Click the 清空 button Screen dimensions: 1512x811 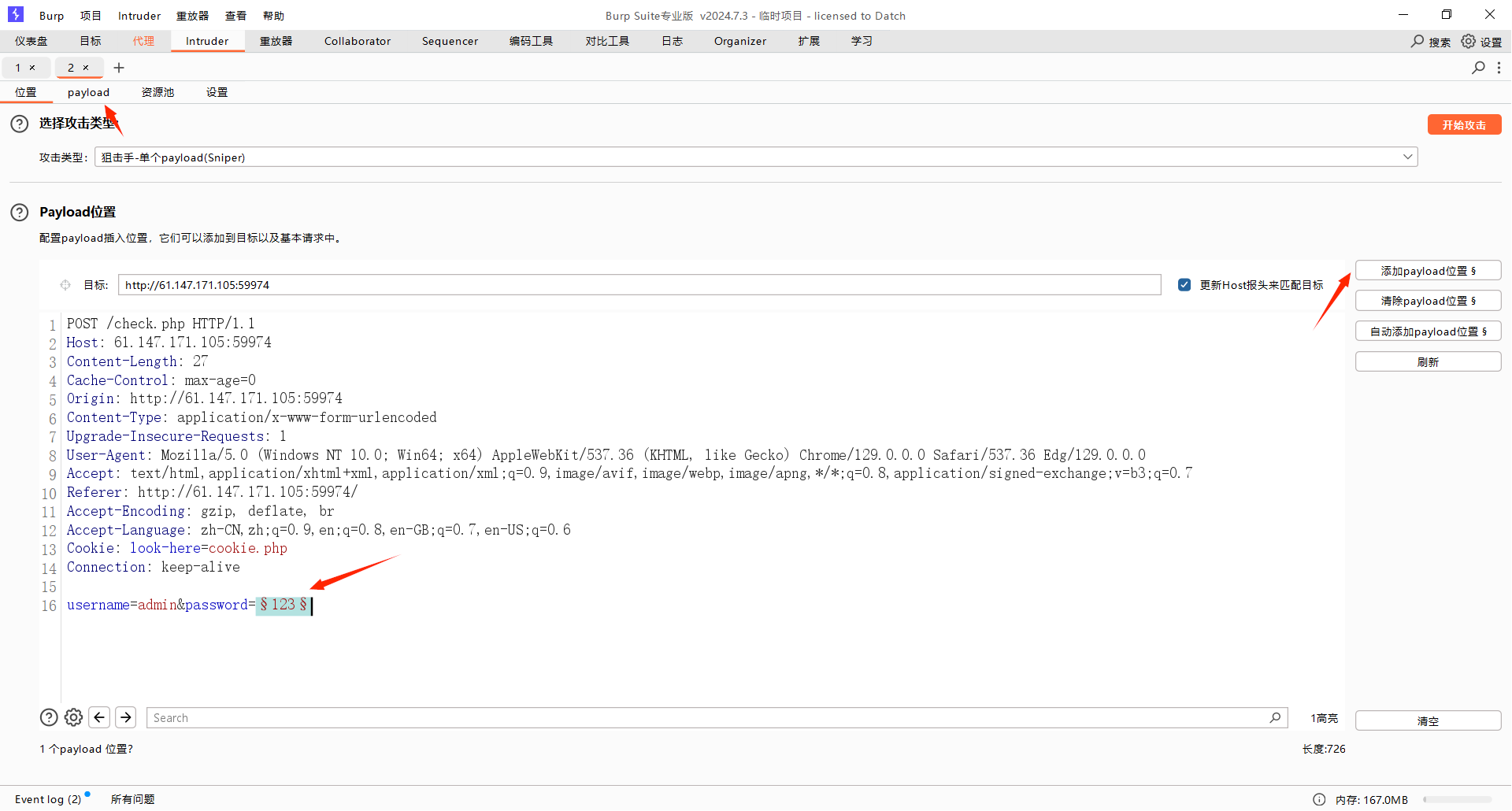click(1428, 720)
